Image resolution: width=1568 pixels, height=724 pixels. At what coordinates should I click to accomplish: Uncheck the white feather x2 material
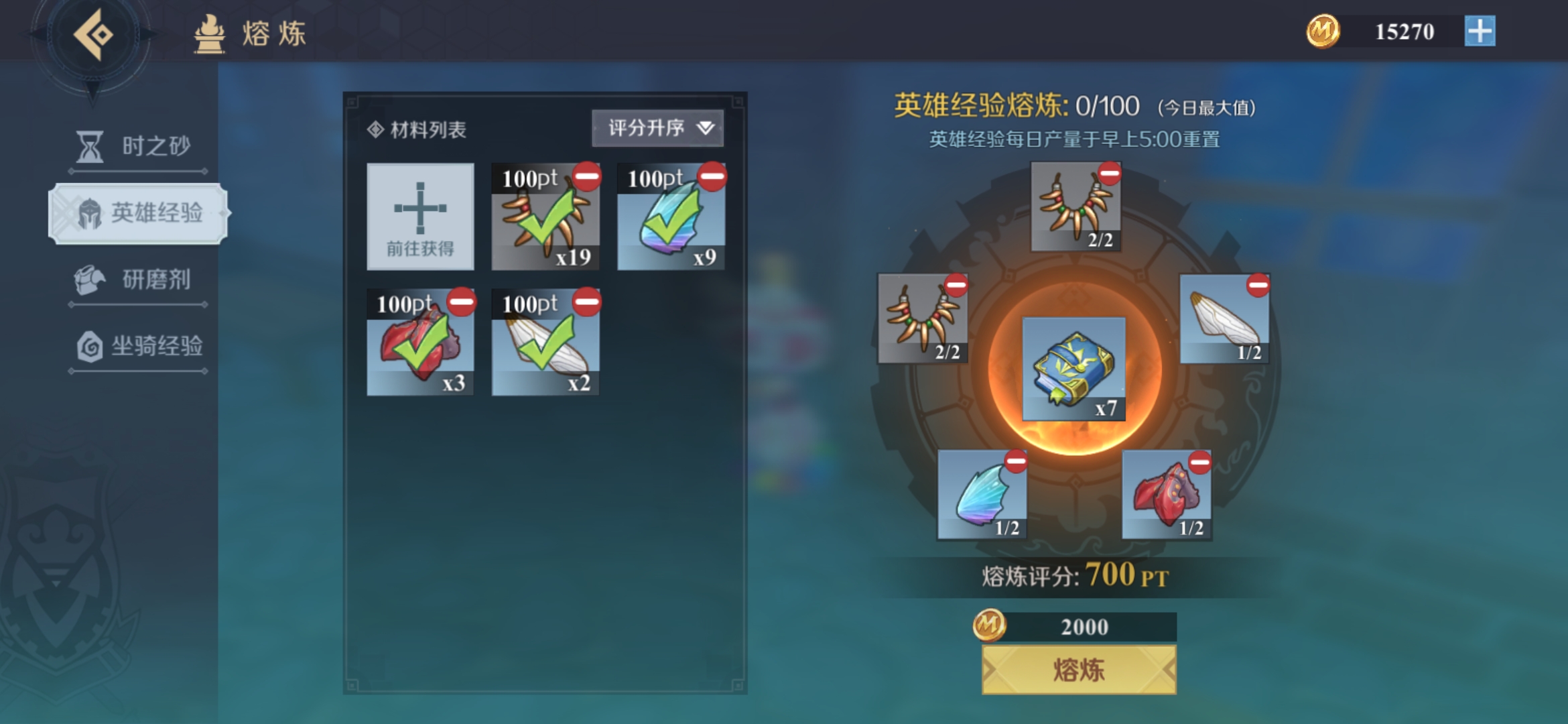point(545,342)
